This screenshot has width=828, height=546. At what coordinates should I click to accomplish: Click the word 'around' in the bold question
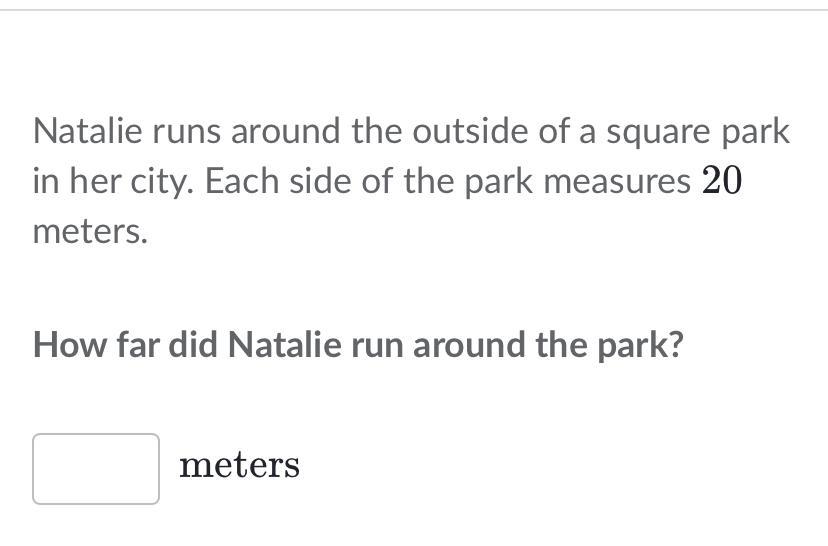click(457, 345)
